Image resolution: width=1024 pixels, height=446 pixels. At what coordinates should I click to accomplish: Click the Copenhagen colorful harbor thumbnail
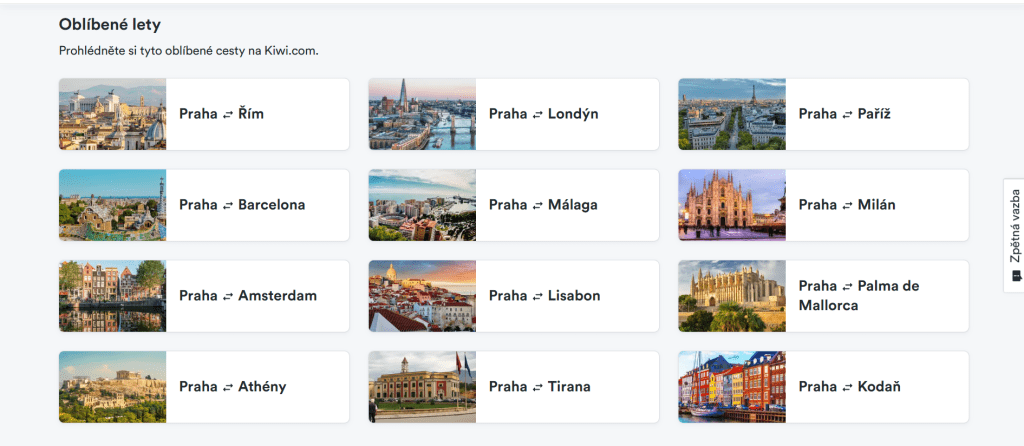coord(732,387)
